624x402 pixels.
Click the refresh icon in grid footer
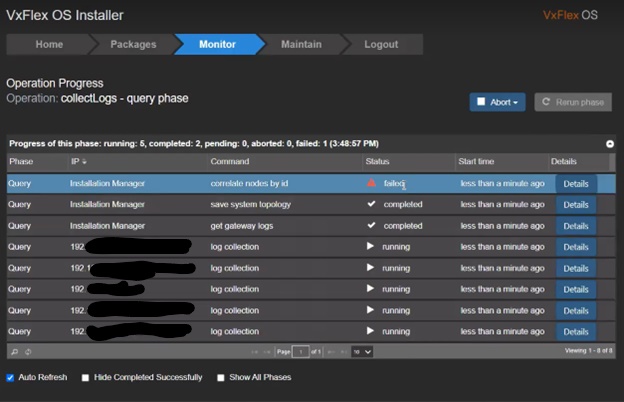pos(26,351)
